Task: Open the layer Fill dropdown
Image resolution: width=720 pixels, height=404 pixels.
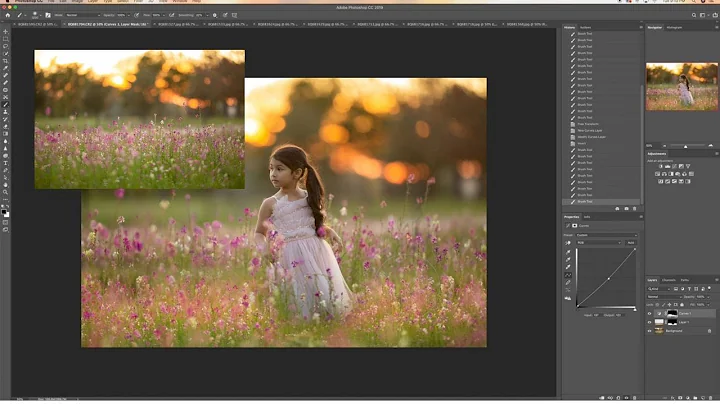Action: coord(709,305)
